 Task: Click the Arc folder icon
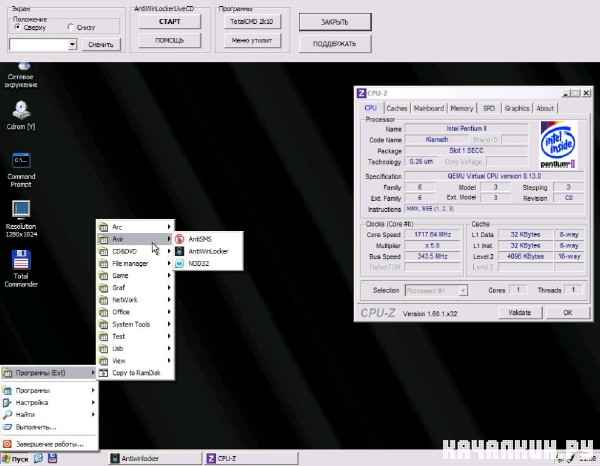pos(103,227)
